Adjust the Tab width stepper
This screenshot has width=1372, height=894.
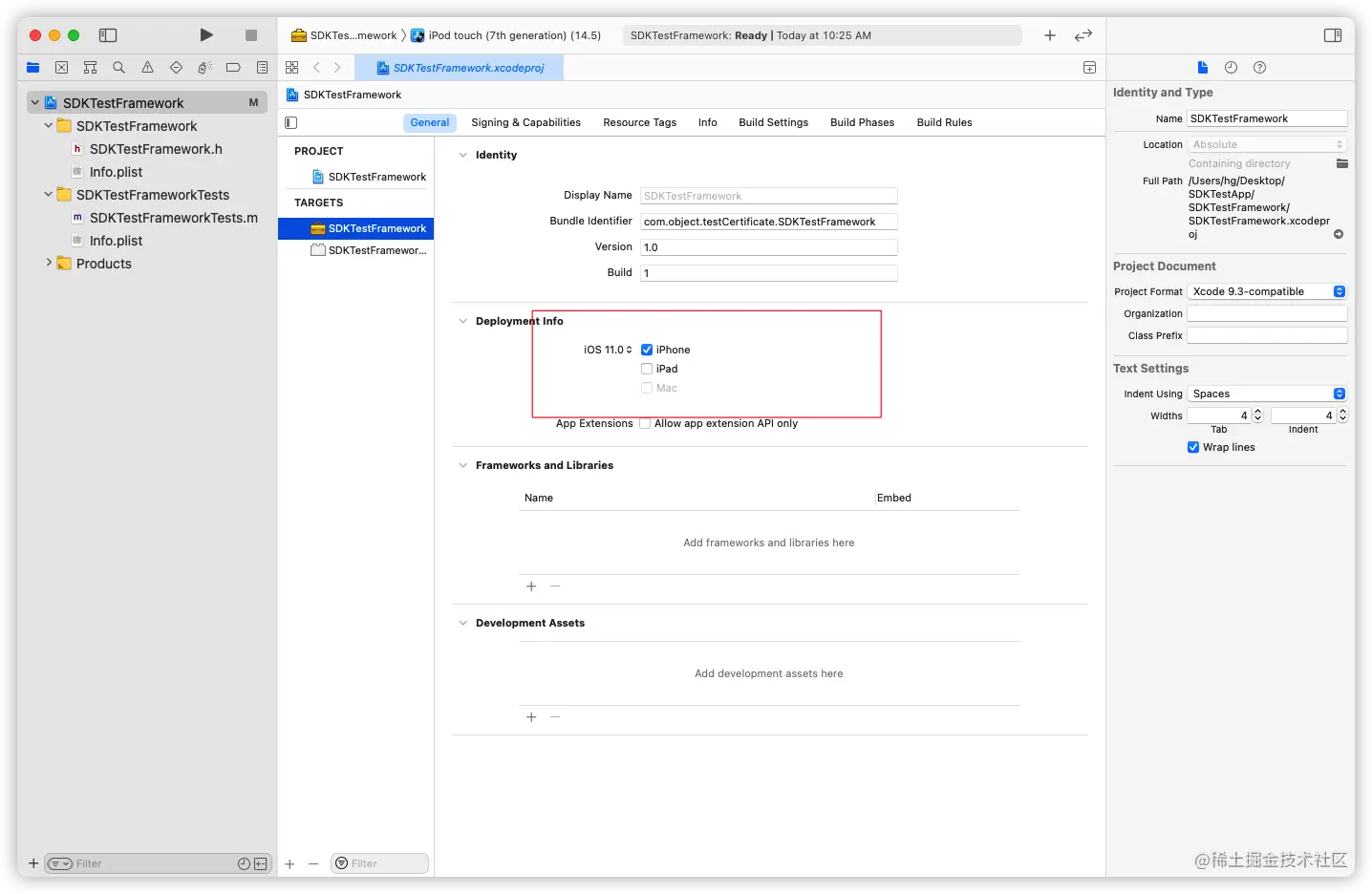click(1258, 415)
